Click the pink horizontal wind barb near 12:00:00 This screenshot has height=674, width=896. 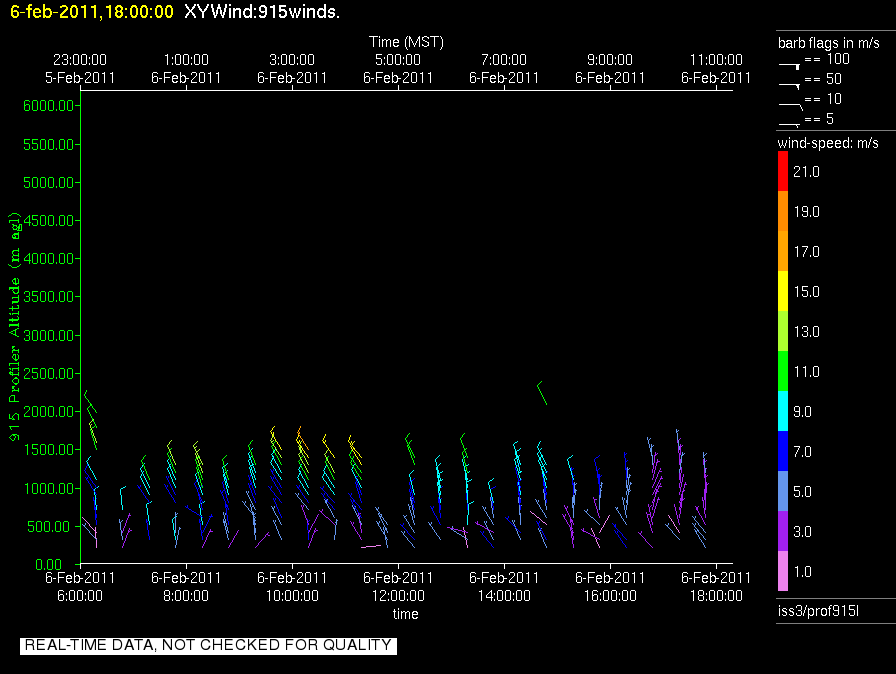pos(370,546)
